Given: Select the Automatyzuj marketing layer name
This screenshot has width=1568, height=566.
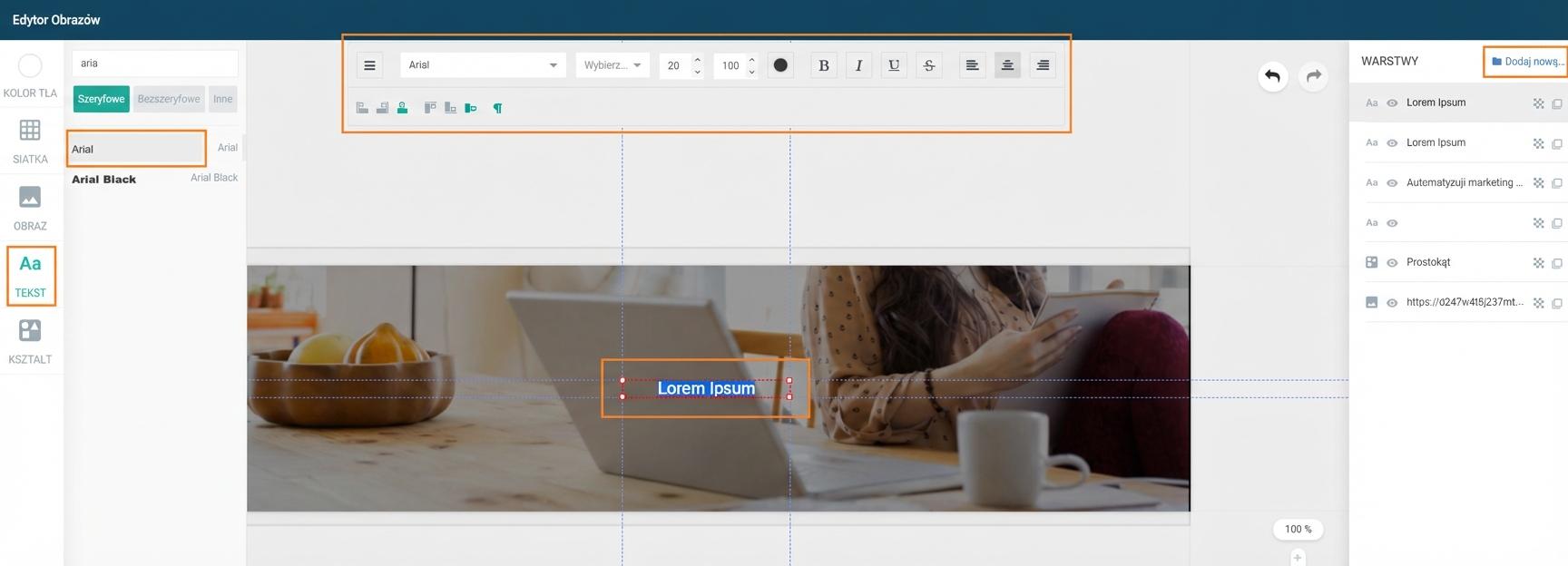Looking at the screenshot, I should tap(1464, 182).
